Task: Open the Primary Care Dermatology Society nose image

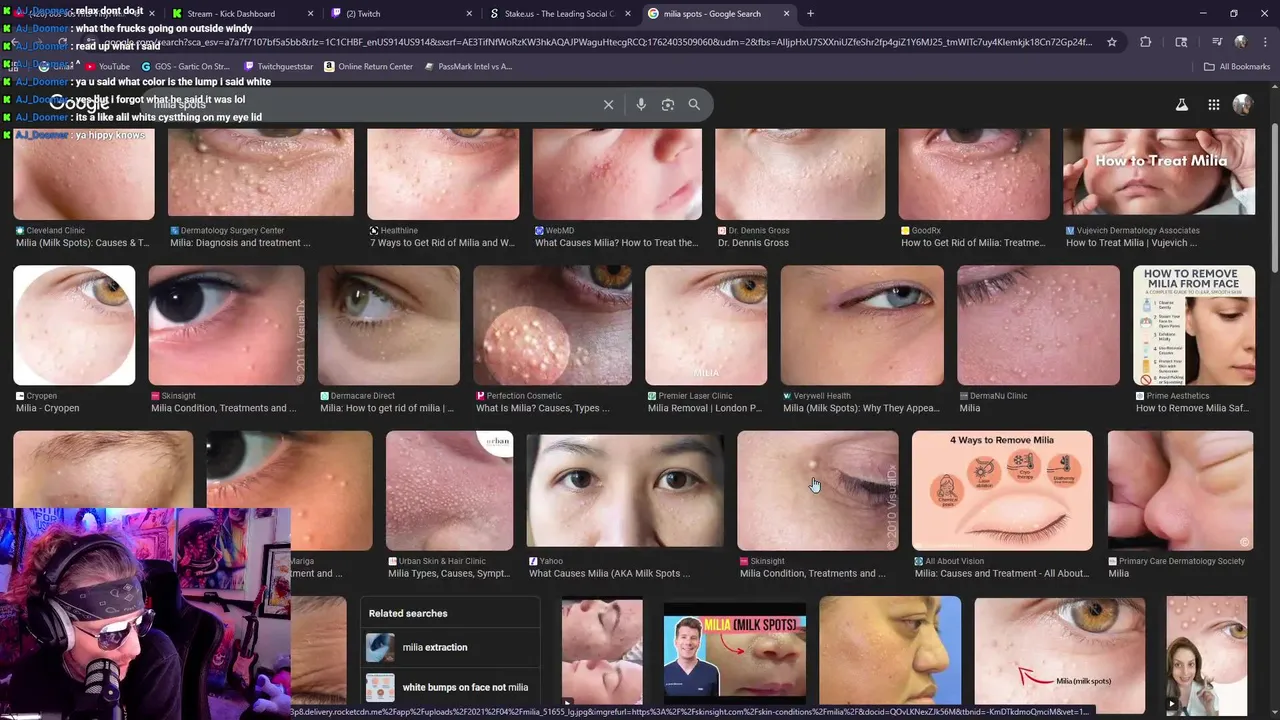Action: (1180, 490)
